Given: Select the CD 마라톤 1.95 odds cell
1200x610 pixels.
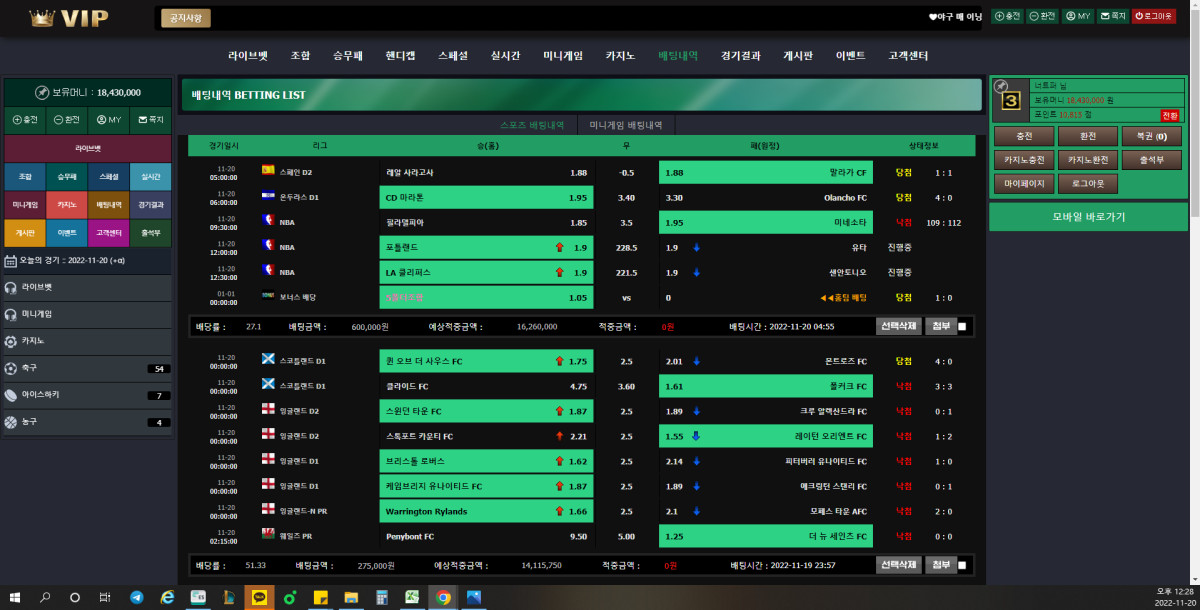Looking at the screenshot, I should (486, 197).
